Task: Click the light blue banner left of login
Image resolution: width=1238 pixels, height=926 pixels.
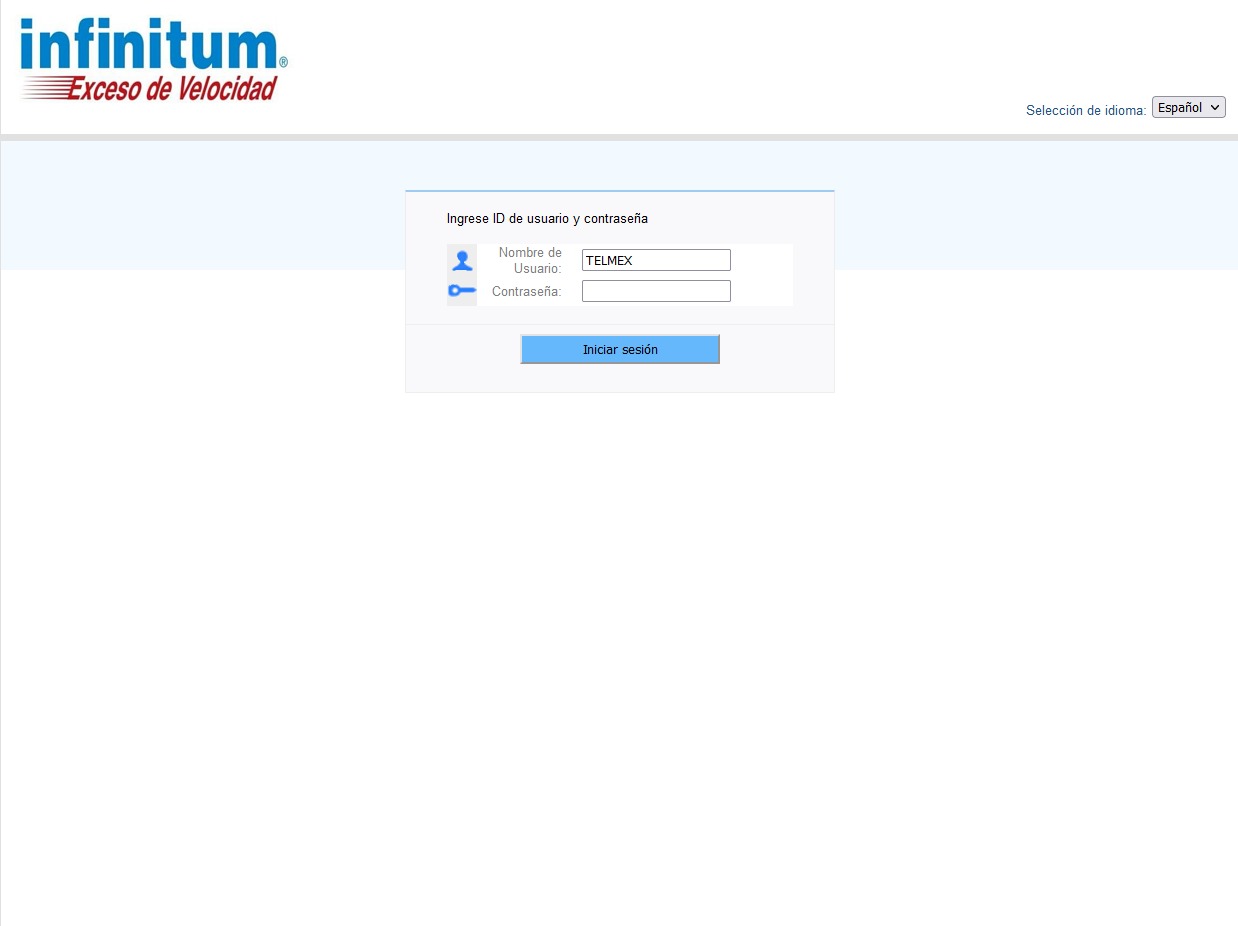Action: [x=200, y=205]
